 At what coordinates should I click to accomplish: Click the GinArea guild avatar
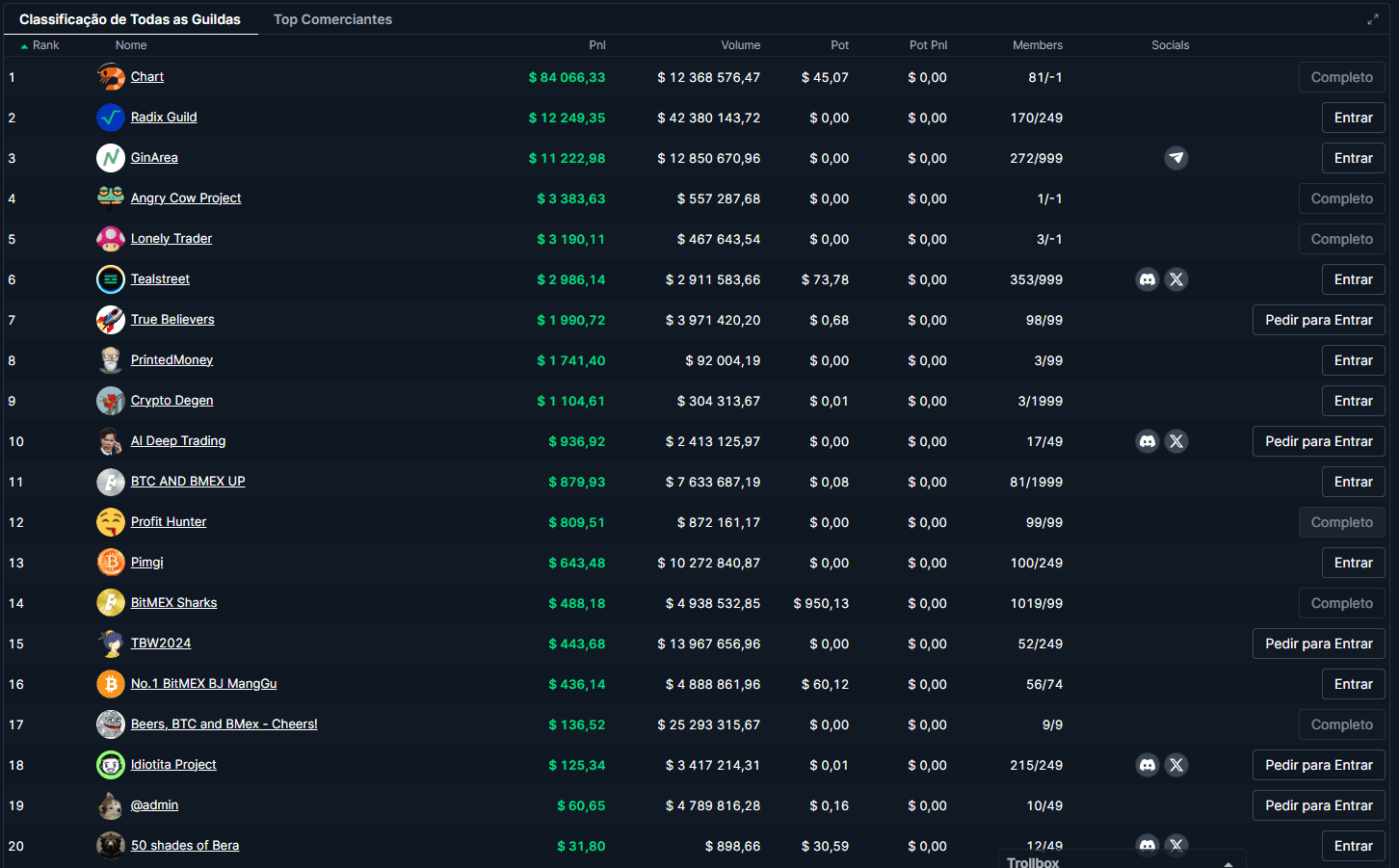point(111,158)
